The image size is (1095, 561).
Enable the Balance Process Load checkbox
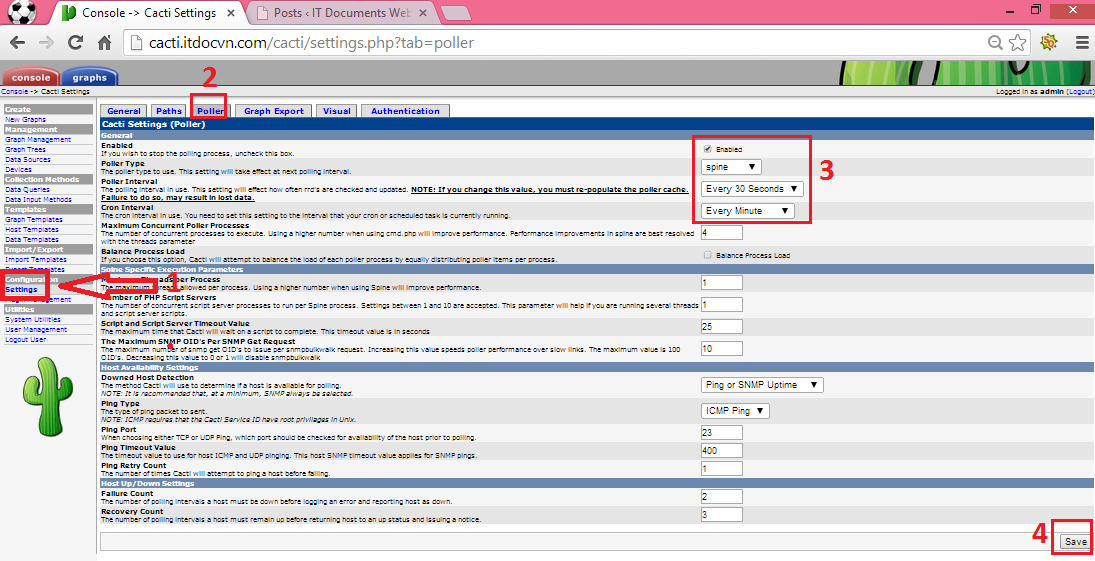point(708,255)
